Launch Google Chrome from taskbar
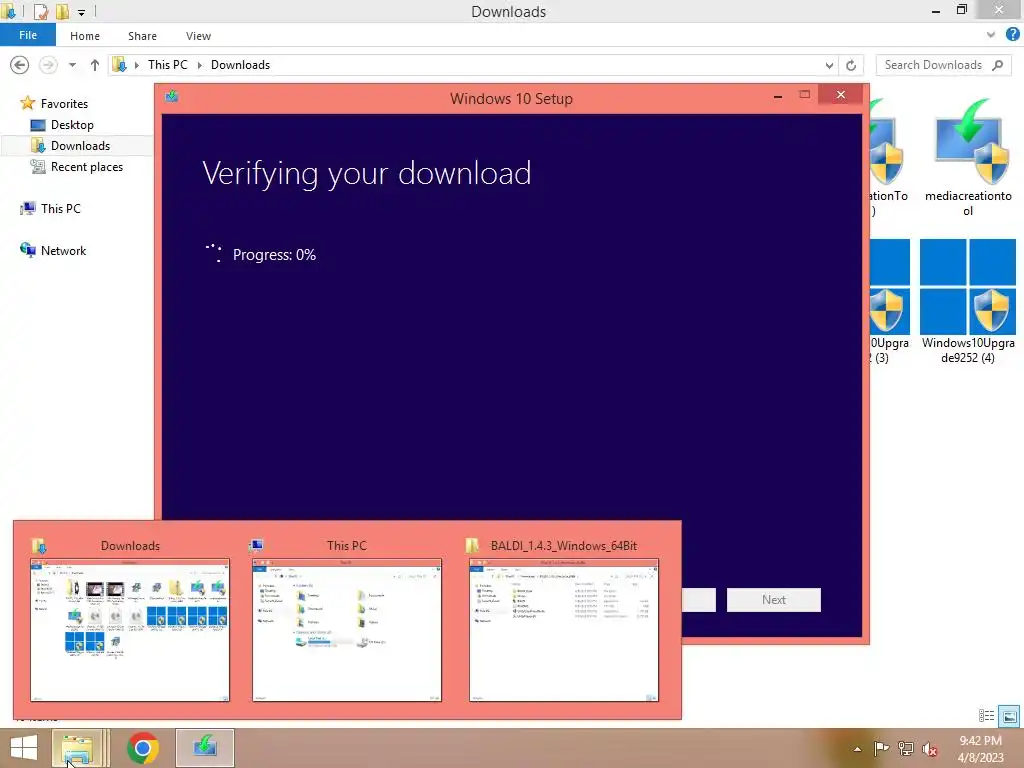Image resolution: width=1024 pixels, height=768 pixels. pyautogui.click(x=143, y=748)
